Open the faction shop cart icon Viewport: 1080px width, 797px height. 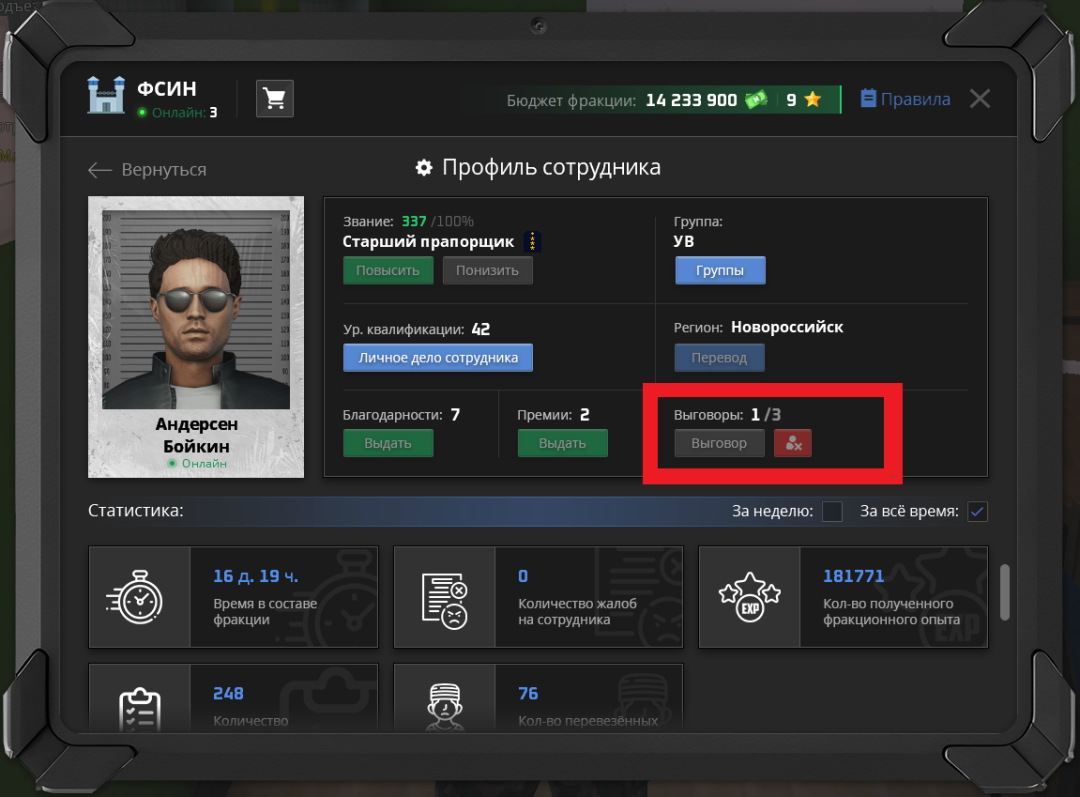[275, 99]
